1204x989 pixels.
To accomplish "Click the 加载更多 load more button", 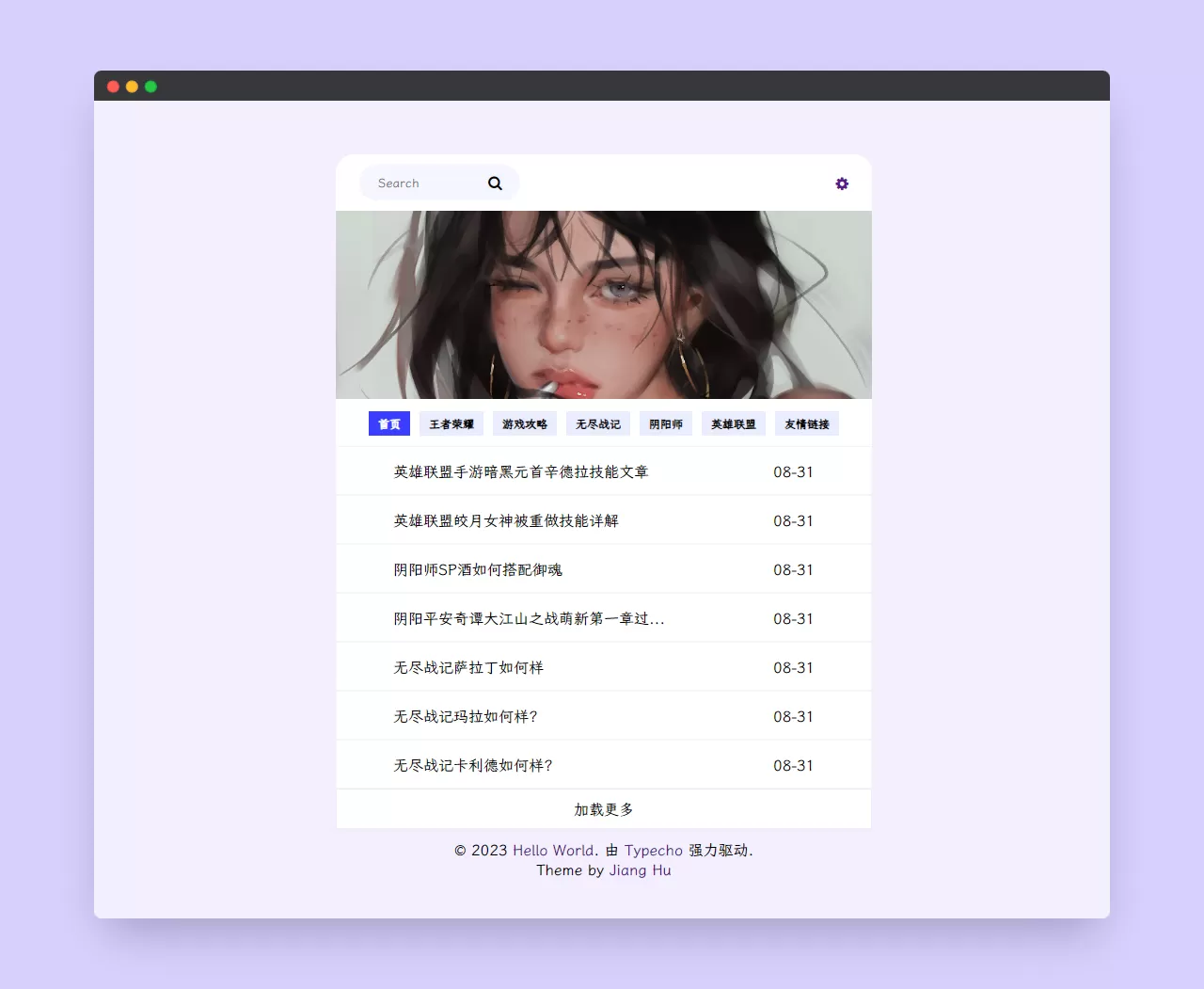I will coord(602,808).
